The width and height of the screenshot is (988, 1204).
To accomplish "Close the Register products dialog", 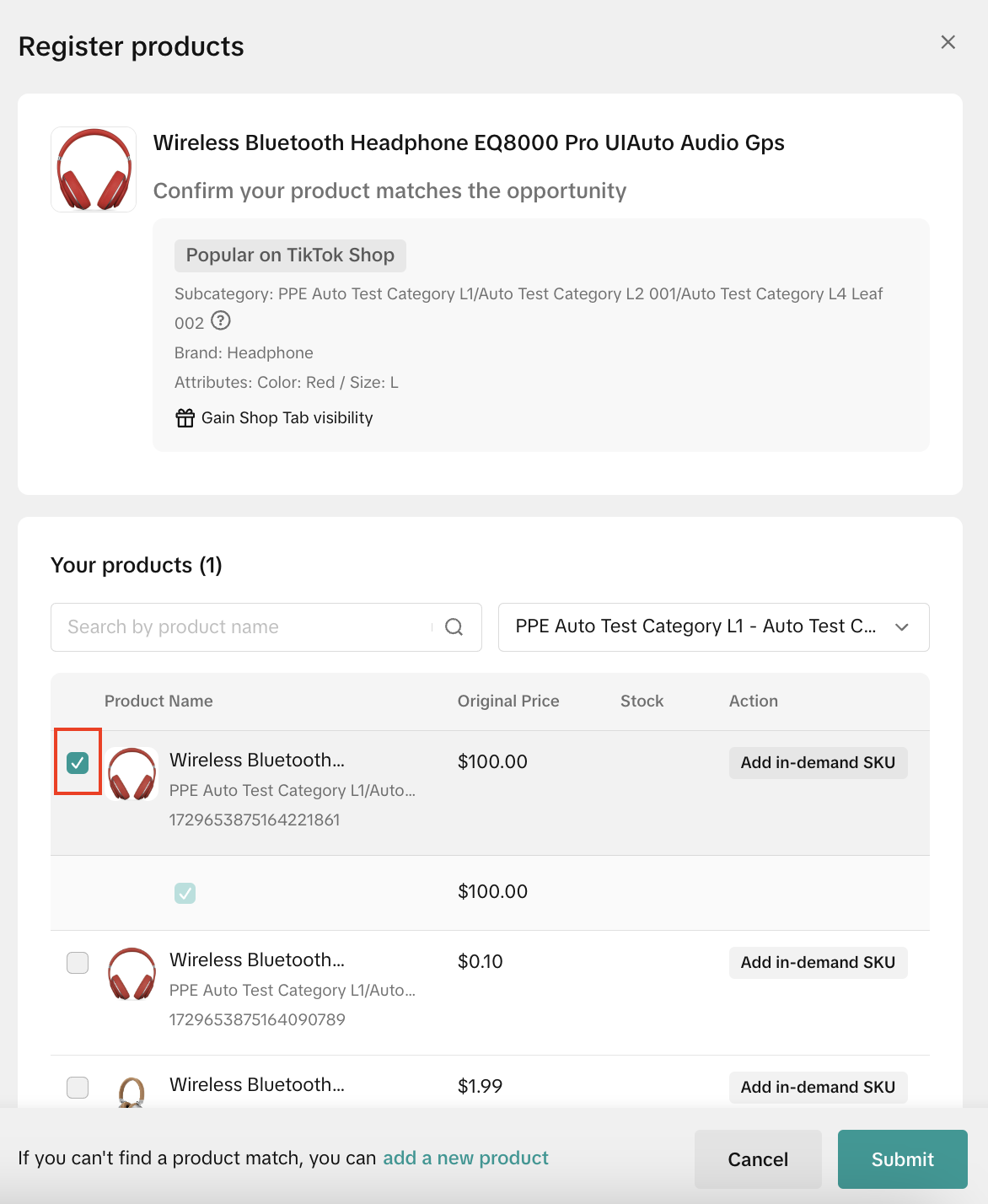I will (948, 42).
